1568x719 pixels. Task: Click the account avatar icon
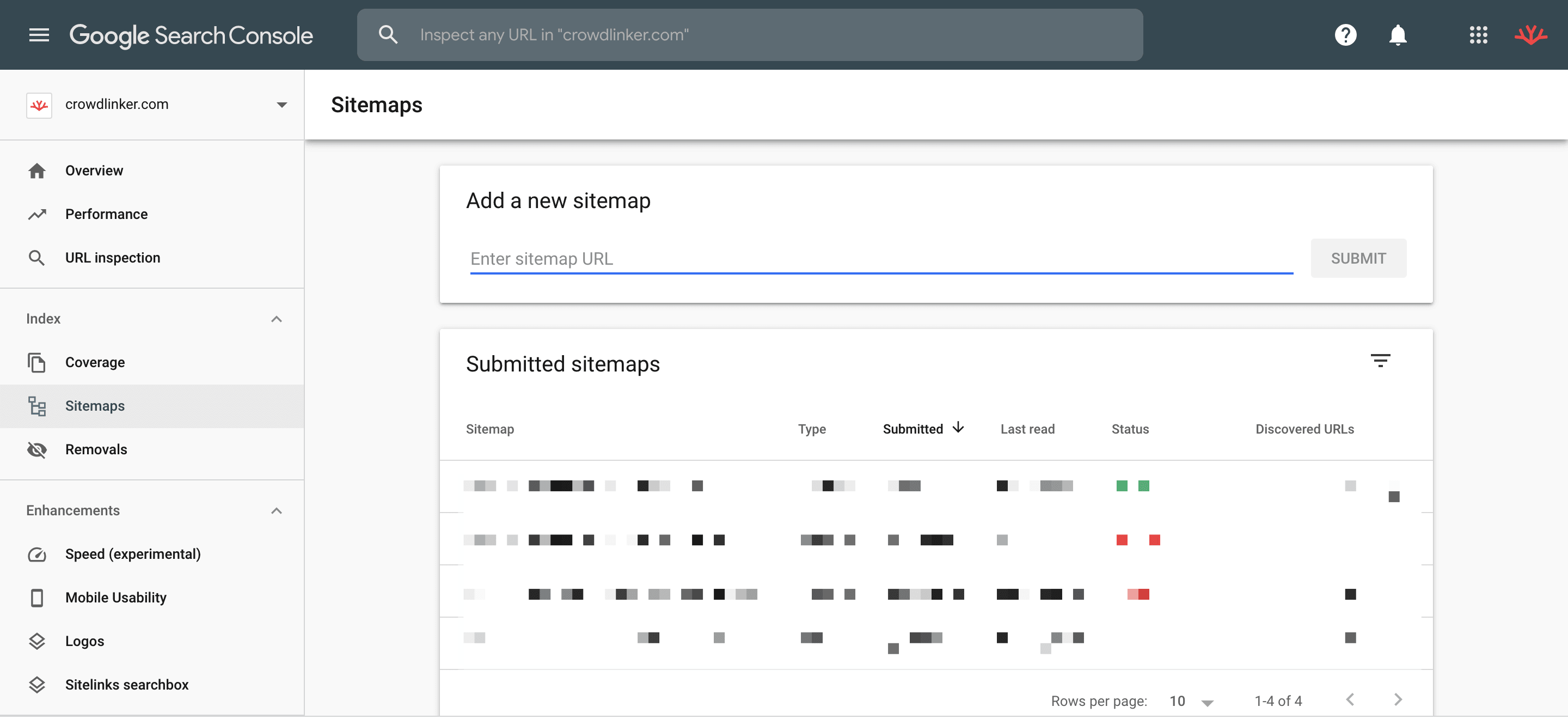[1530, 35]
